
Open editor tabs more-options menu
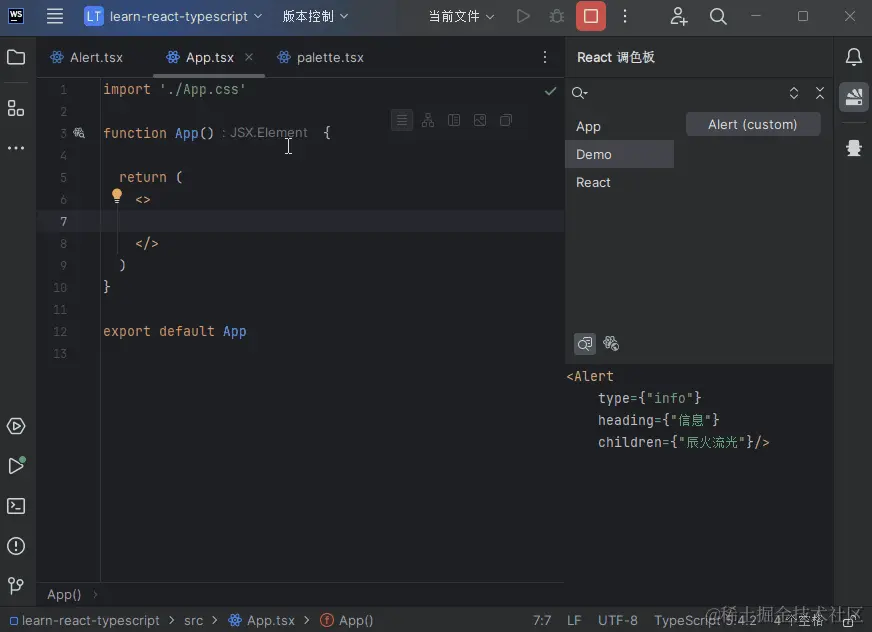pos(545,57)
